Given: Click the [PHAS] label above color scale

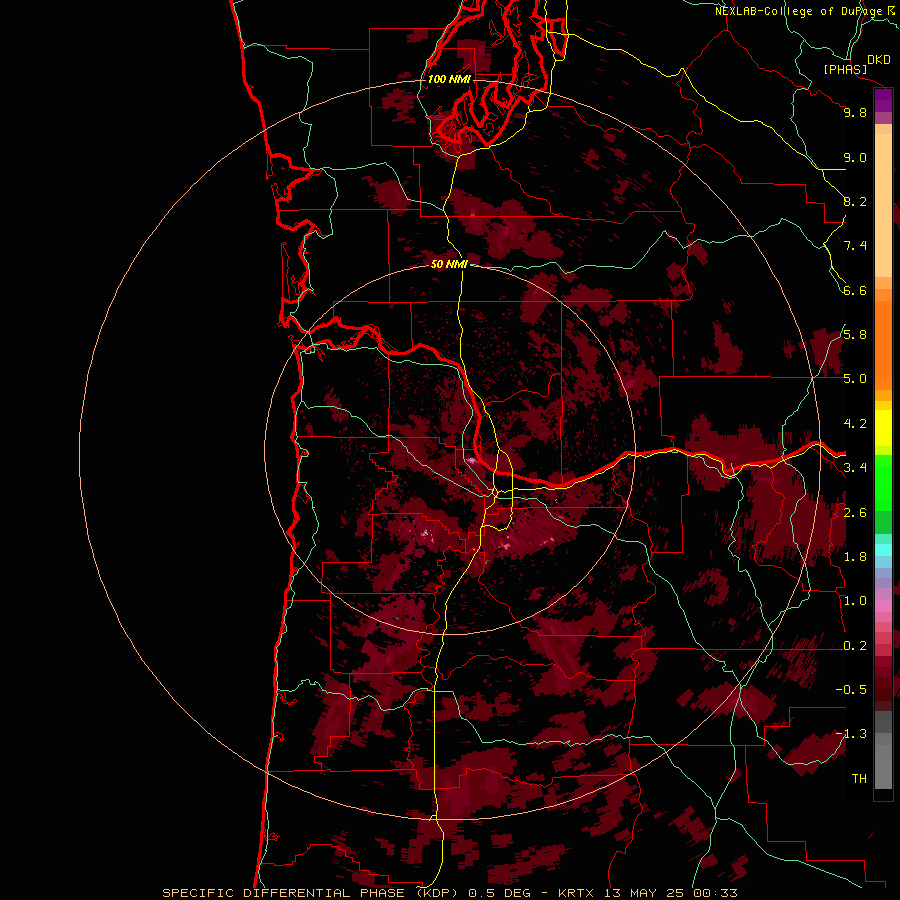Looking at the screenshot, I should [x=845, y=70].
